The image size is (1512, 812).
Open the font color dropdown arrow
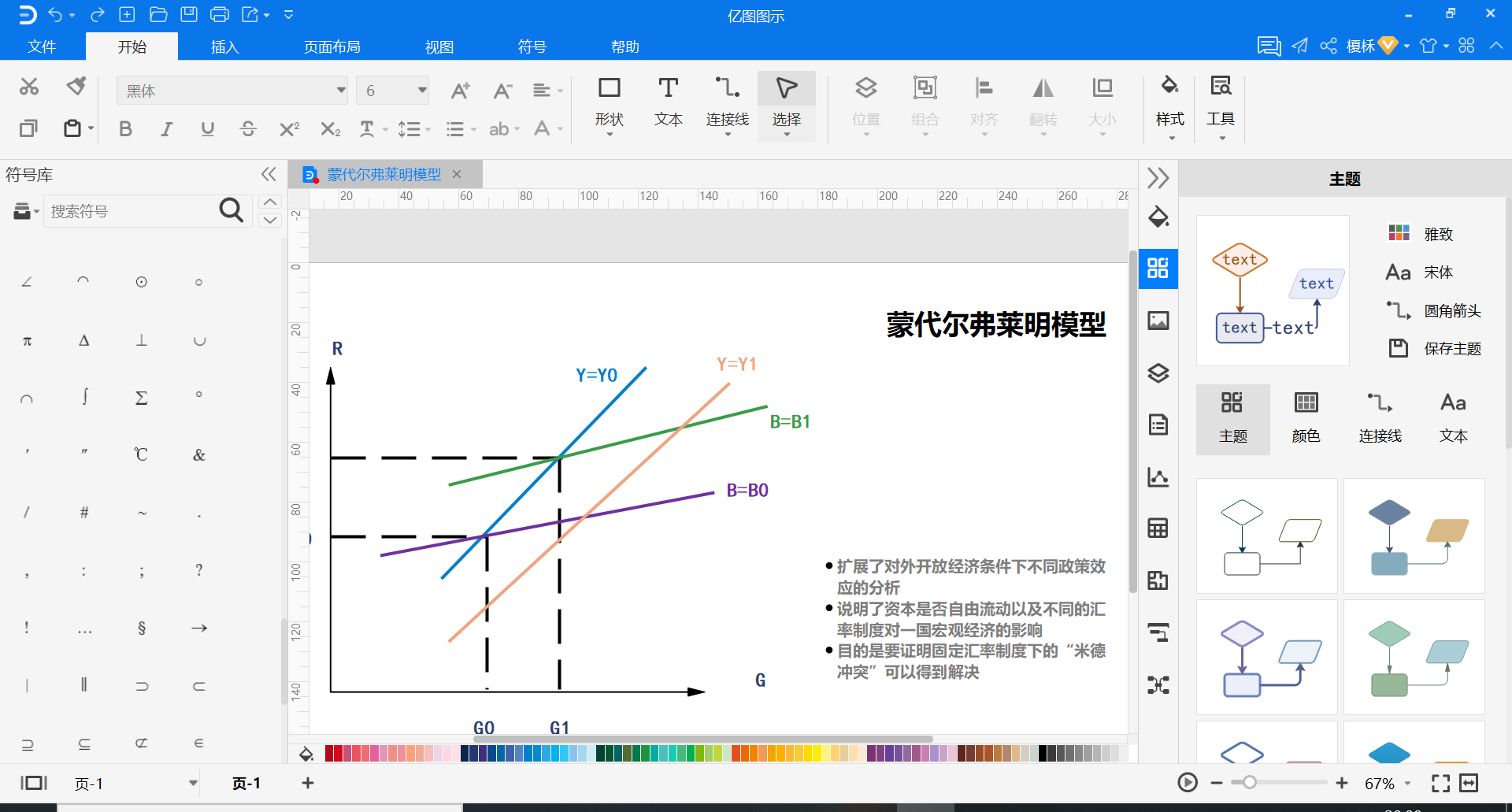(x=561, y=129)
